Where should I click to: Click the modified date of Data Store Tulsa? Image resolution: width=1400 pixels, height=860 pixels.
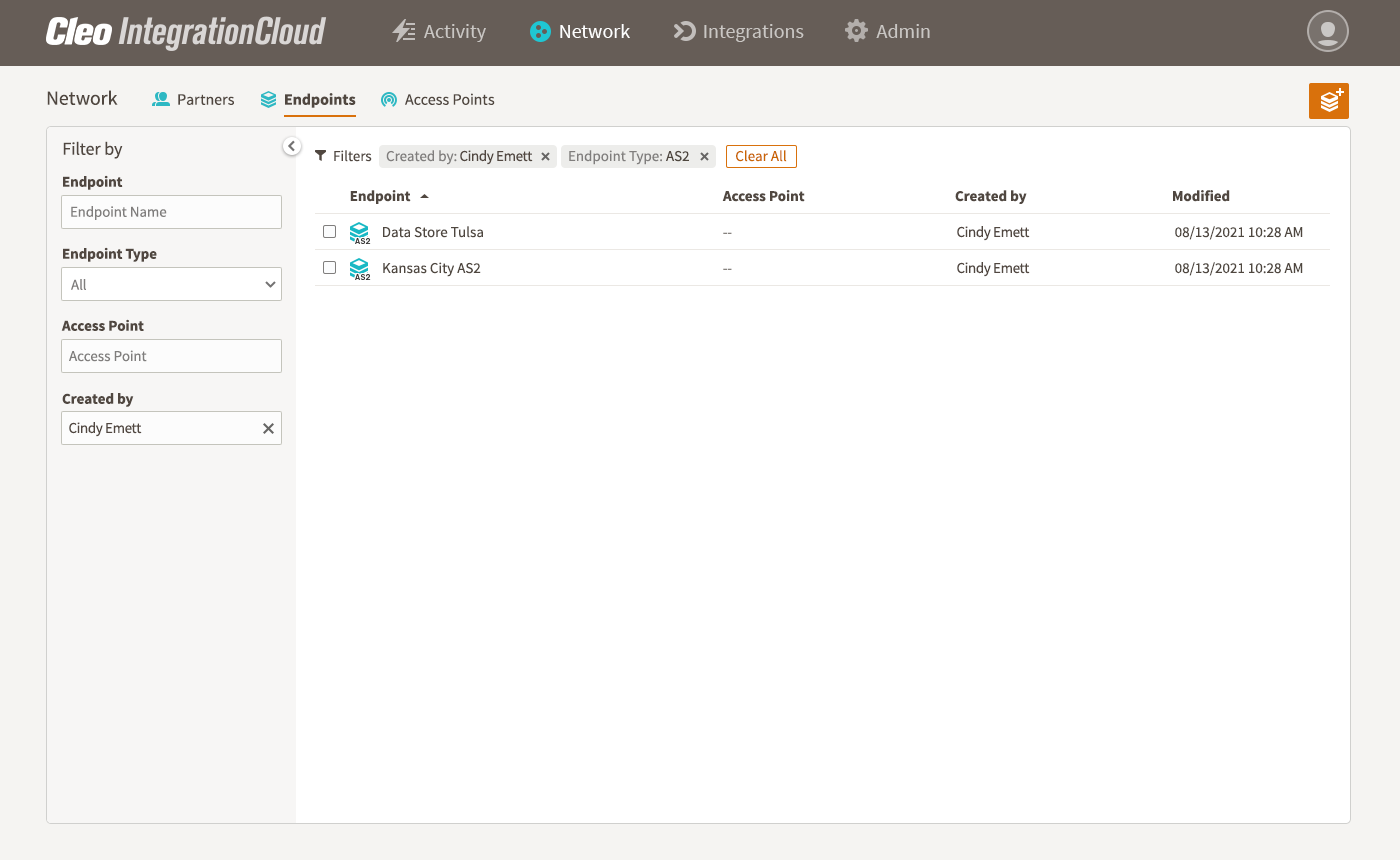[x=1239, y=232]
